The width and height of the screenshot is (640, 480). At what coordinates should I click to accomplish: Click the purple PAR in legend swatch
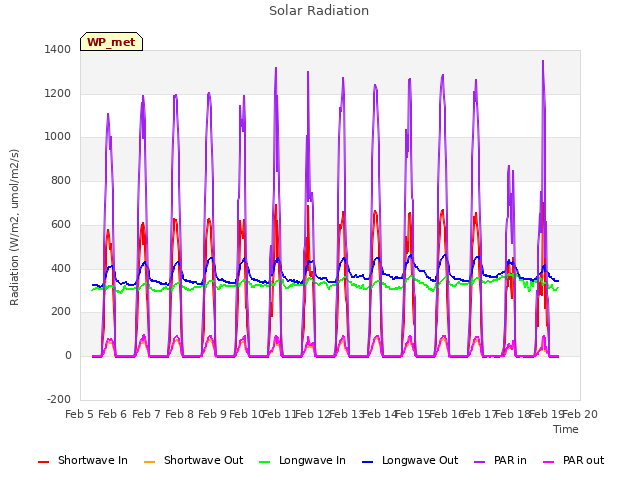point(480,462)
